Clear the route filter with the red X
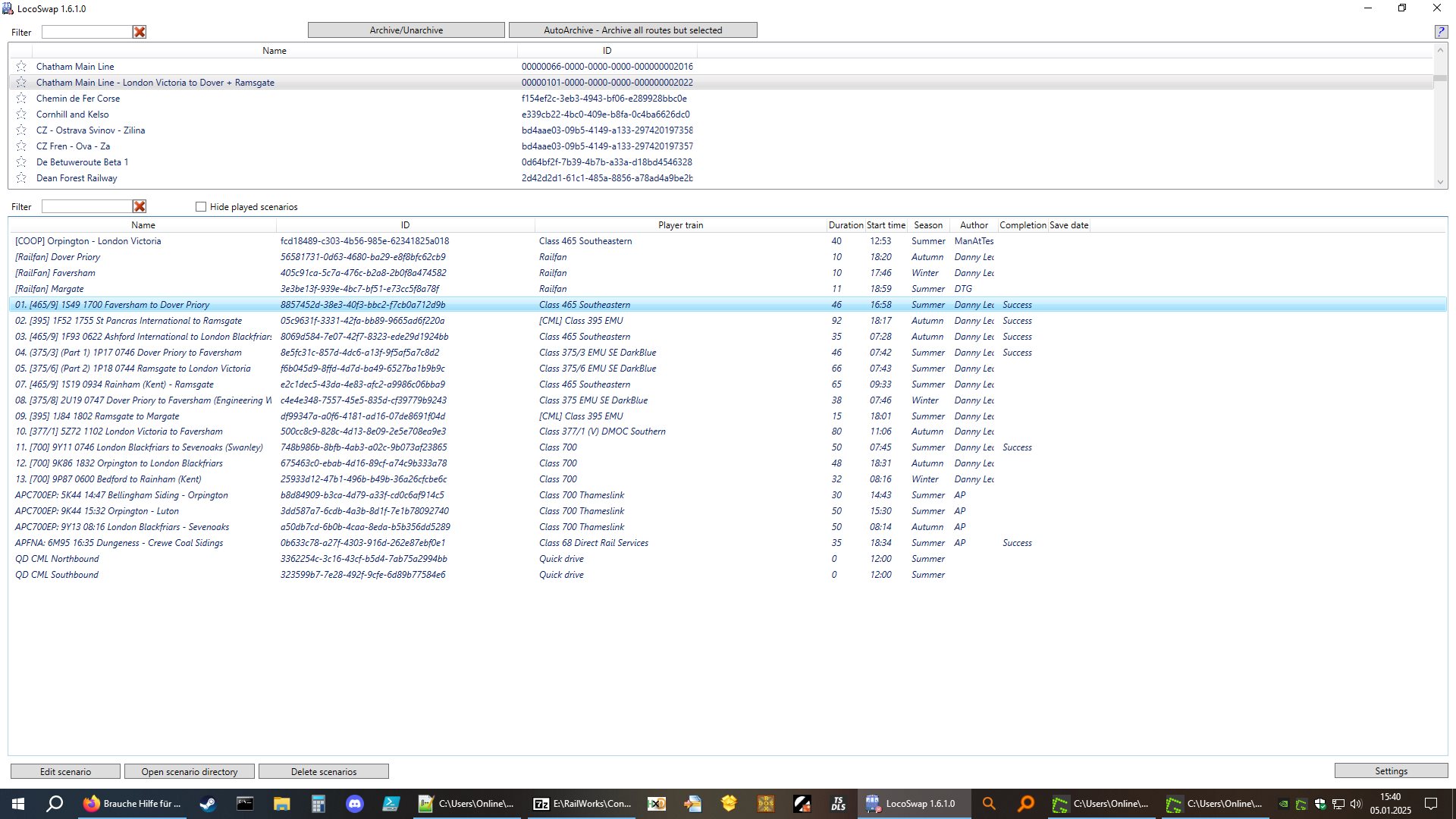Image resolution: width=1456 pixels, height=819 pixels. (x=140, y=32)
